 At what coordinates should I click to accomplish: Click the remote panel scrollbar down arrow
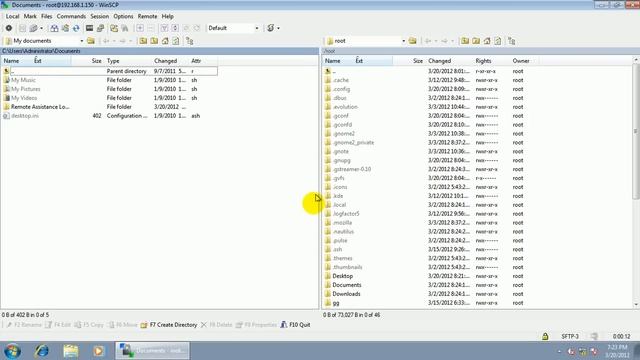pyautogui.click(x=636, y=305)
